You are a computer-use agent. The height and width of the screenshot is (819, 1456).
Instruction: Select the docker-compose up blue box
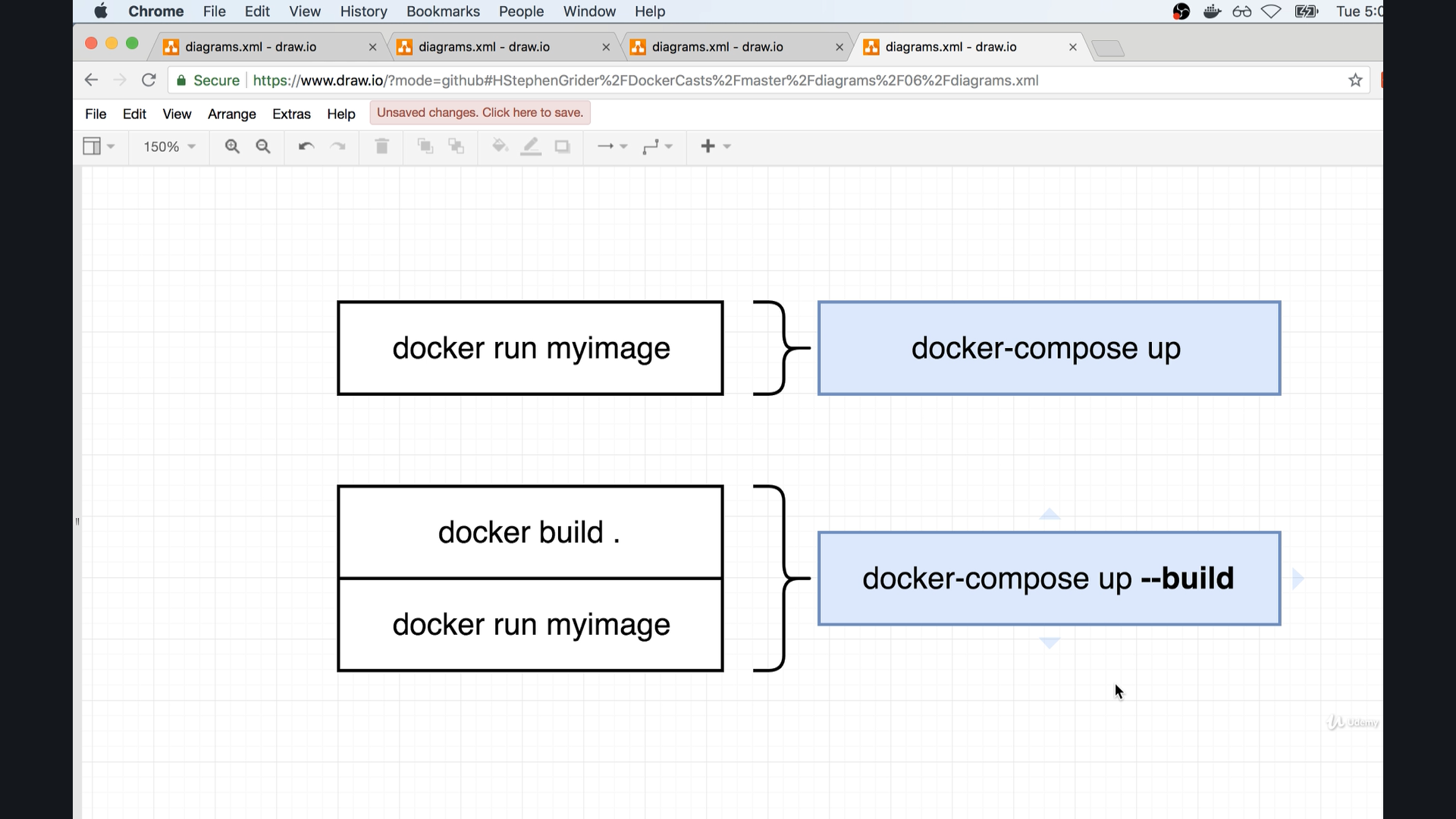pos(1048,348)
